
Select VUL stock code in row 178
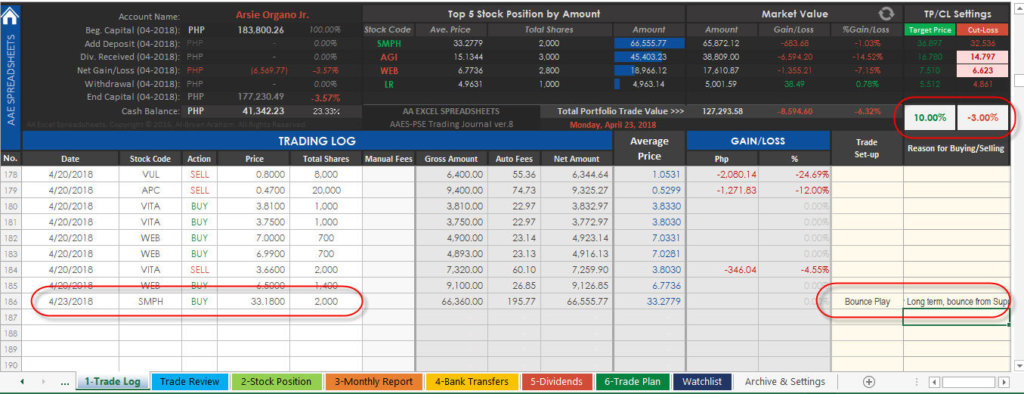click(x=150, y=174)
